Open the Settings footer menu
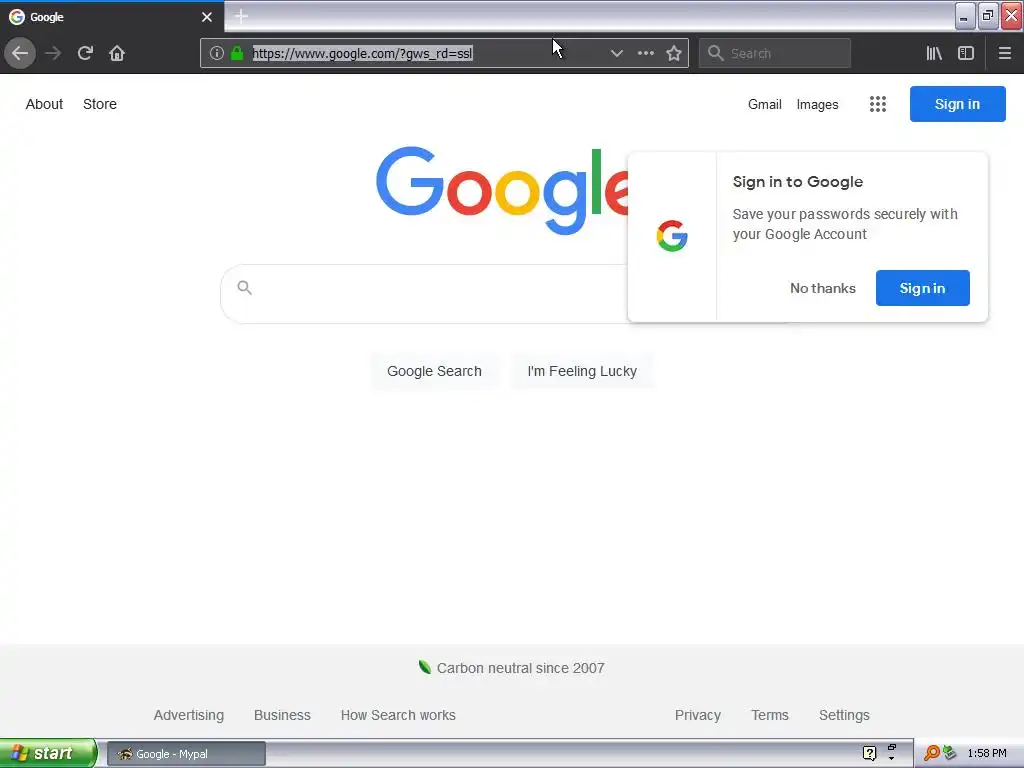The width and height of the screenshot is (1024, 768). (844, 715)
